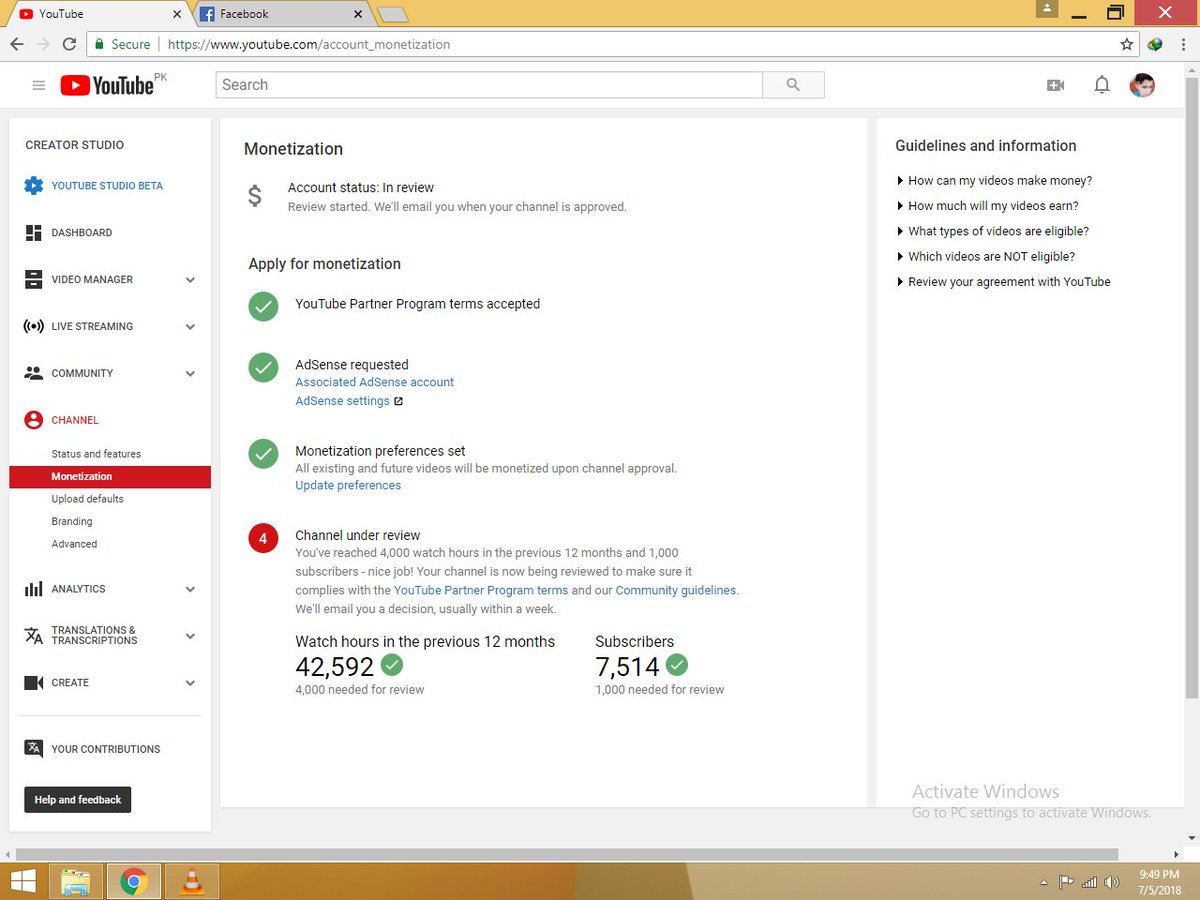Click the Dashboard icon in sidebar
1200x900 pixels.
[34, 233]
